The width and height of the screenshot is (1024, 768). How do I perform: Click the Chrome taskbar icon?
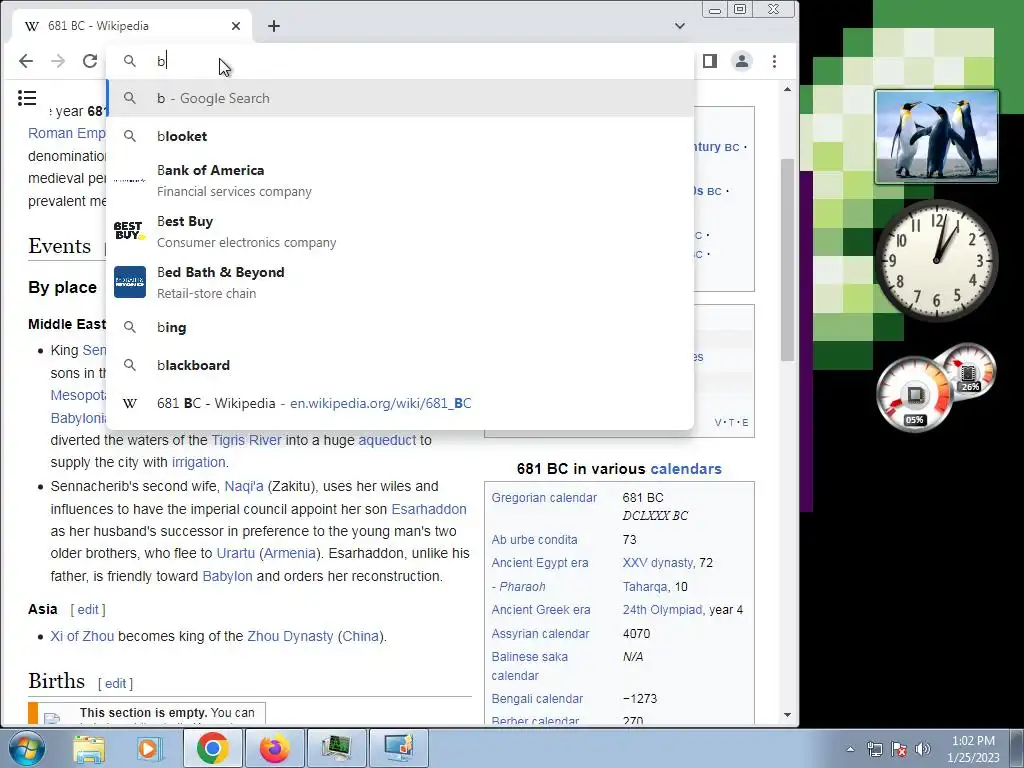coord(213,748)
